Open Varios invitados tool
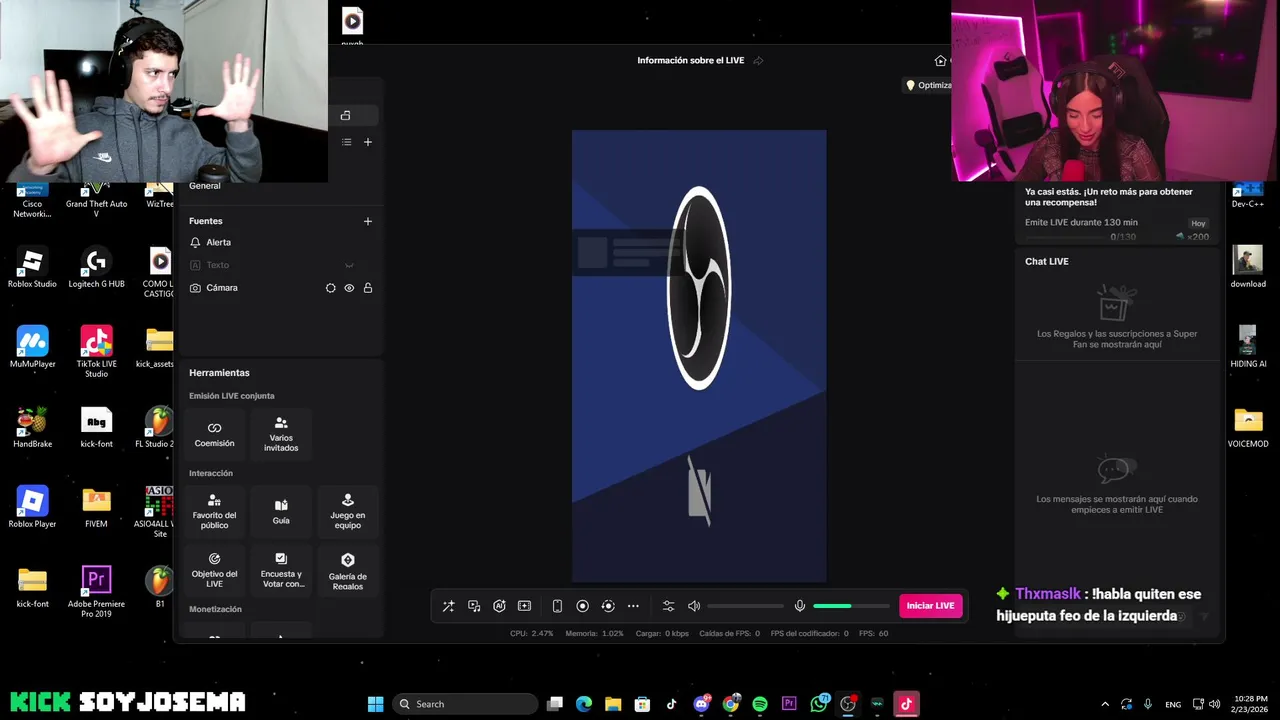 coord(281,434)
